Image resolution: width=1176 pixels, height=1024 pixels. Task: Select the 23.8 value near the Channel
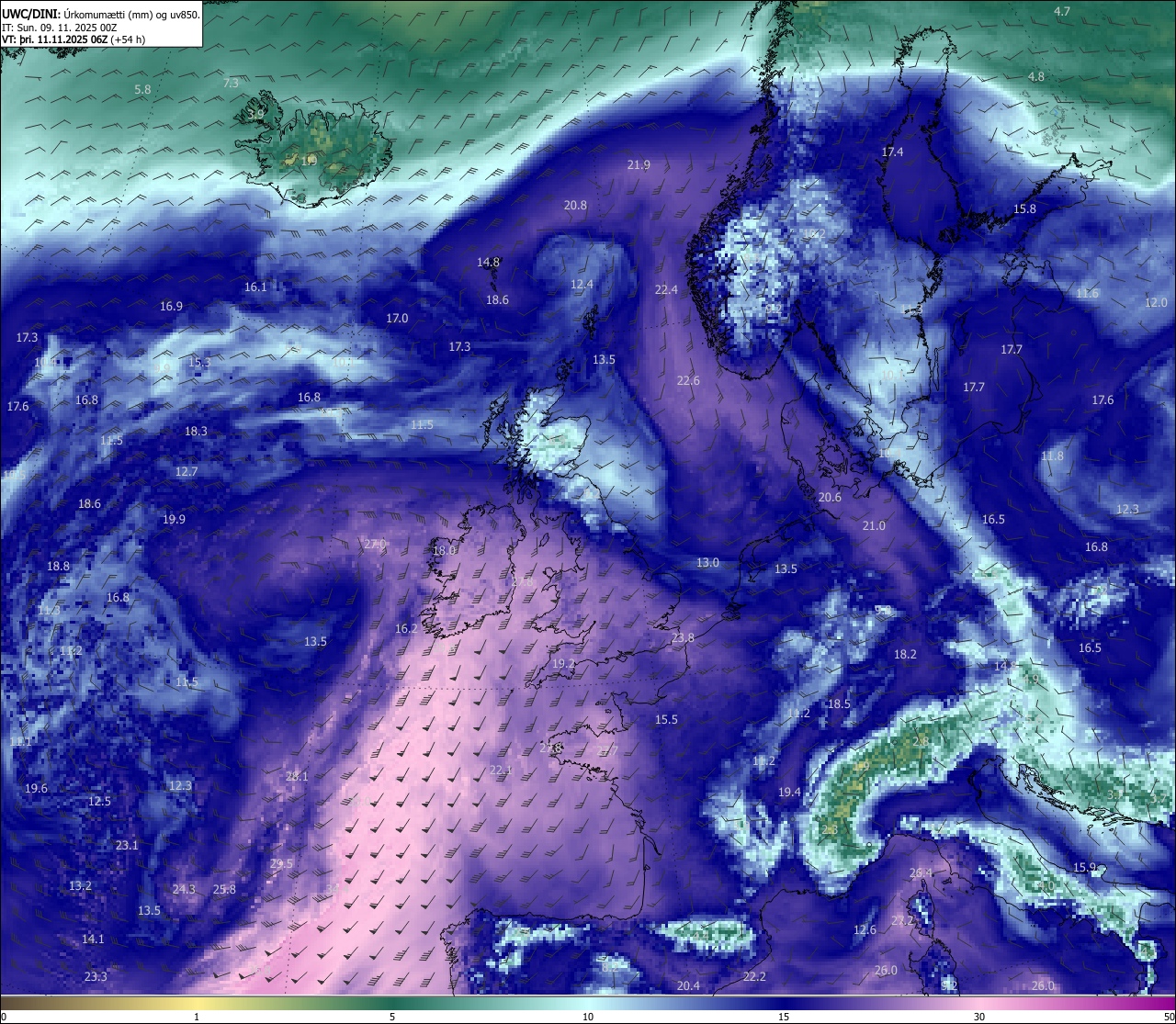(683, 638)
